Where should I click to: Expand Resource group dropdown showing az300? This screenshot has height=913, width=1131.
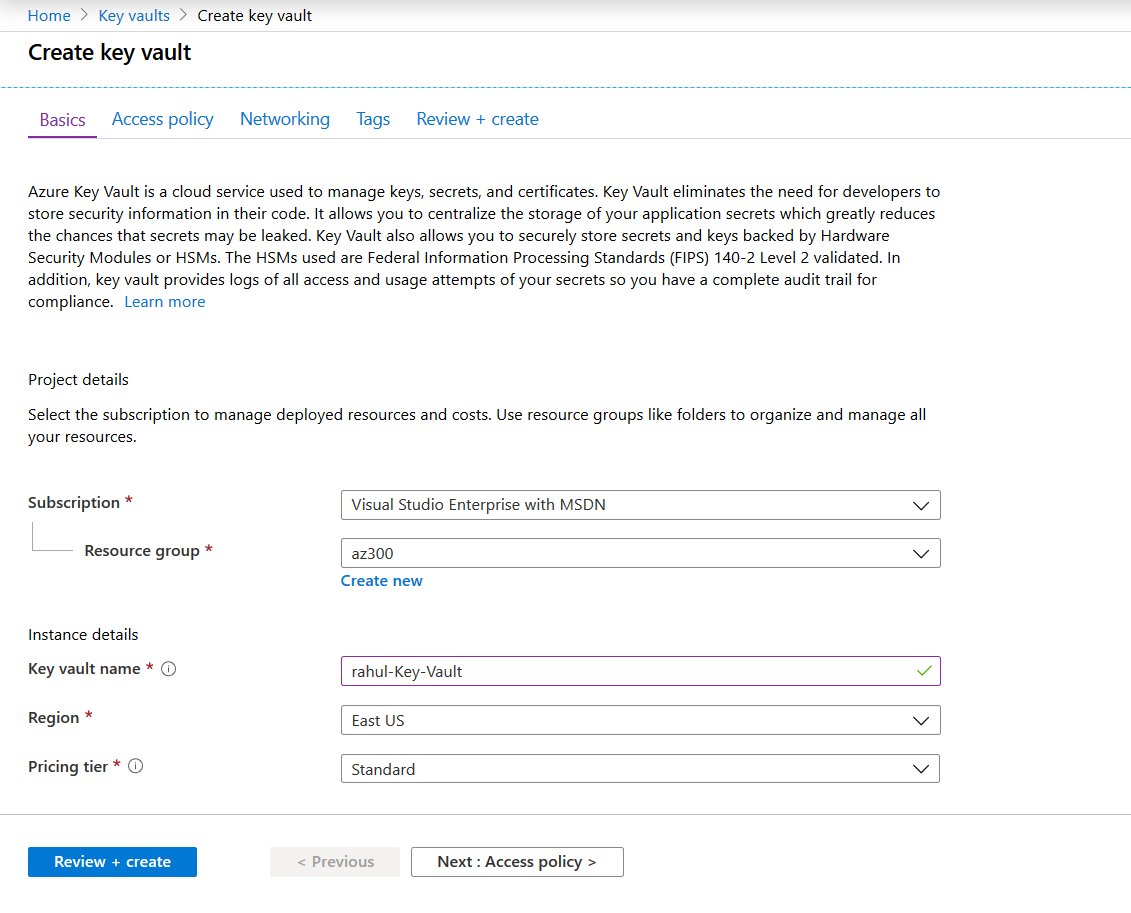click(x=641, y=553)
